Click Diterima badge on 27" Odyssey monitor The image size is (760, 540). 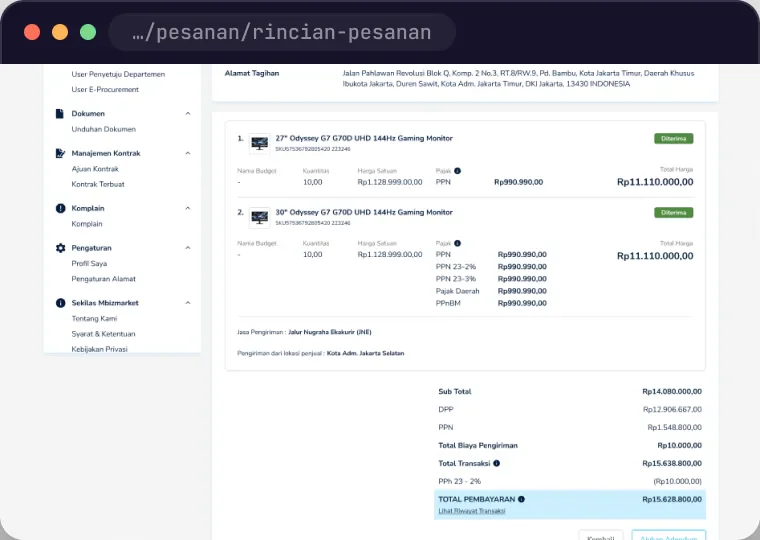tap(674, 139)
